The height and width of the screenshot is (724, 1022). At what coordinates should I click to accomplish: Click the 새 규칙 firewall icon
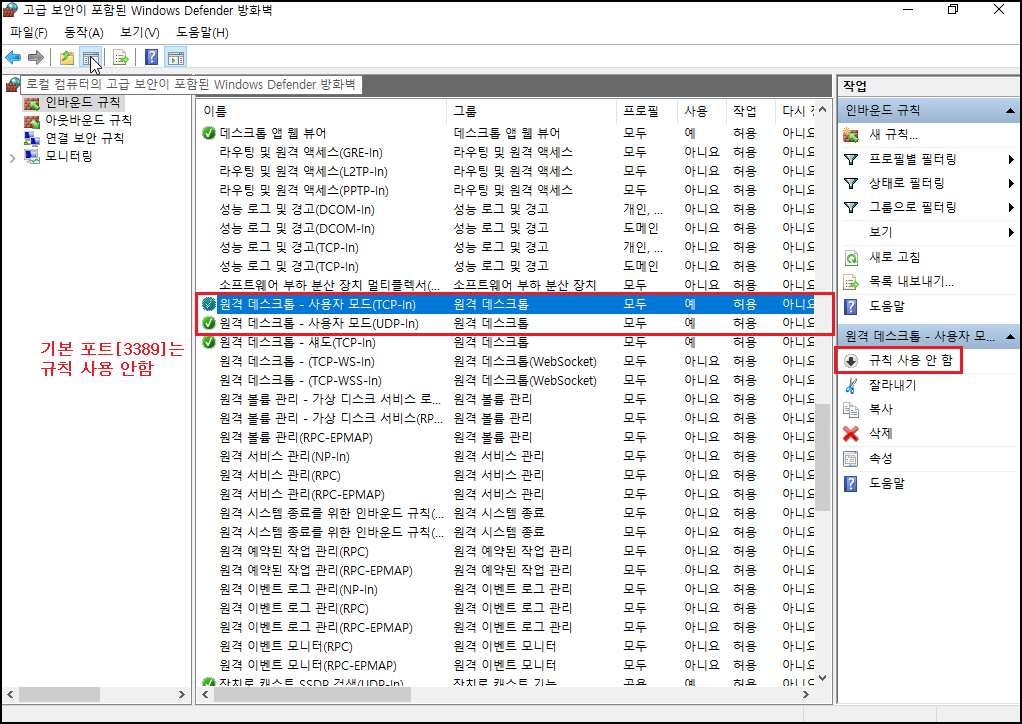tap(851, 135)
